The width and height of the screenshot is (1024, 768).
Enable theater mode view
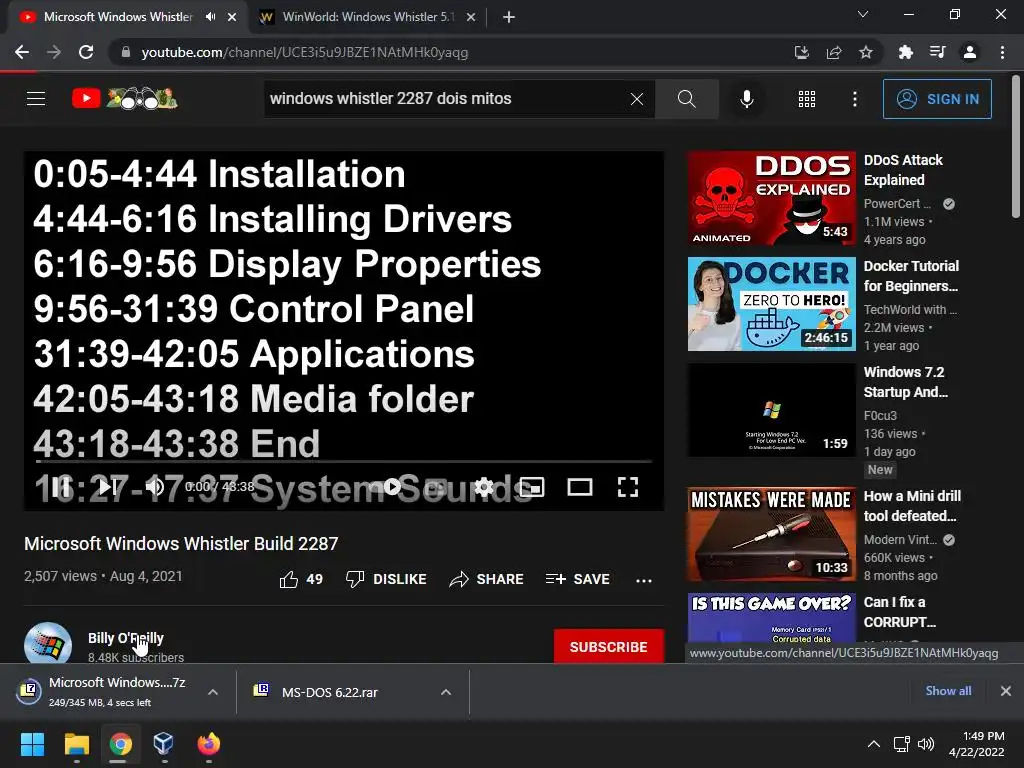[580, 487]
